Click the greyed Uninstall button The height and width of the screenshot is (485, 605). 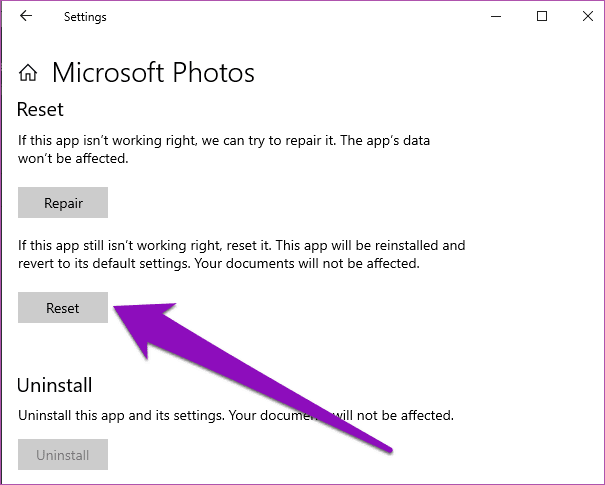pos(63,455)
